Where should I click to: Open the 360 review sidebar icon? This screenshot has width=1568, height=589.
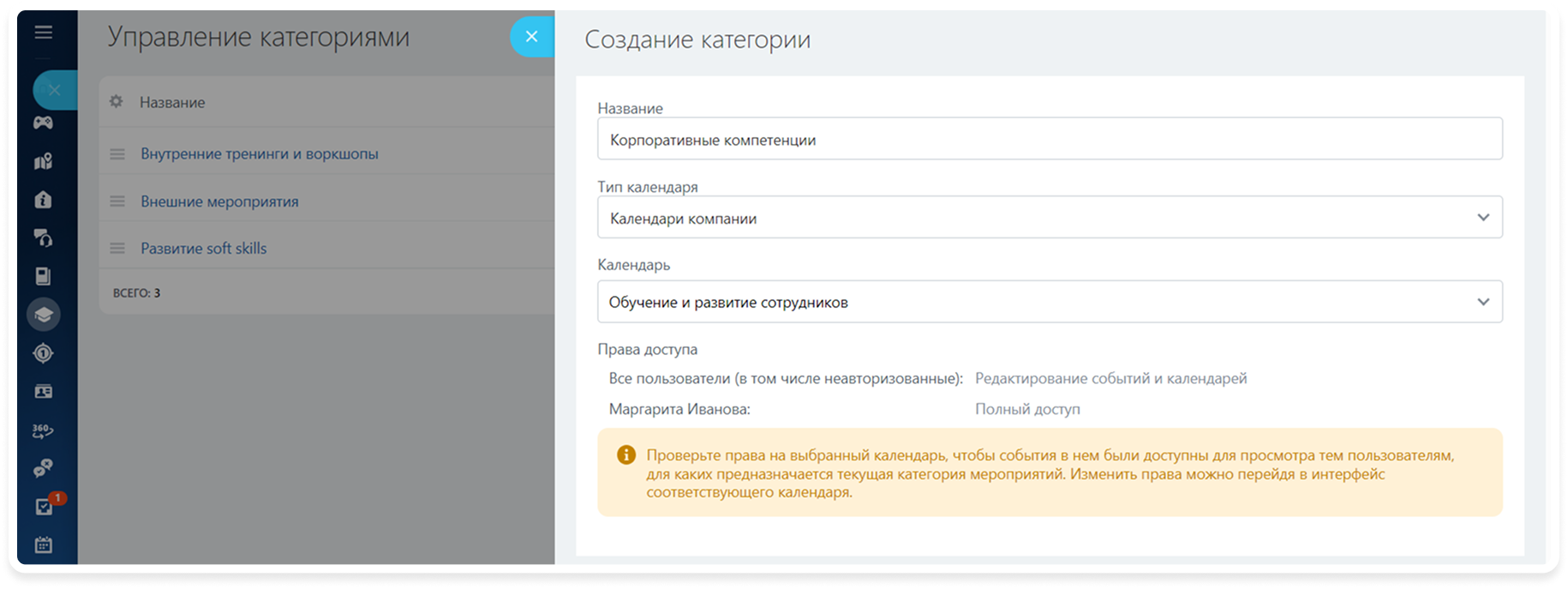click(x=43, y=430)
